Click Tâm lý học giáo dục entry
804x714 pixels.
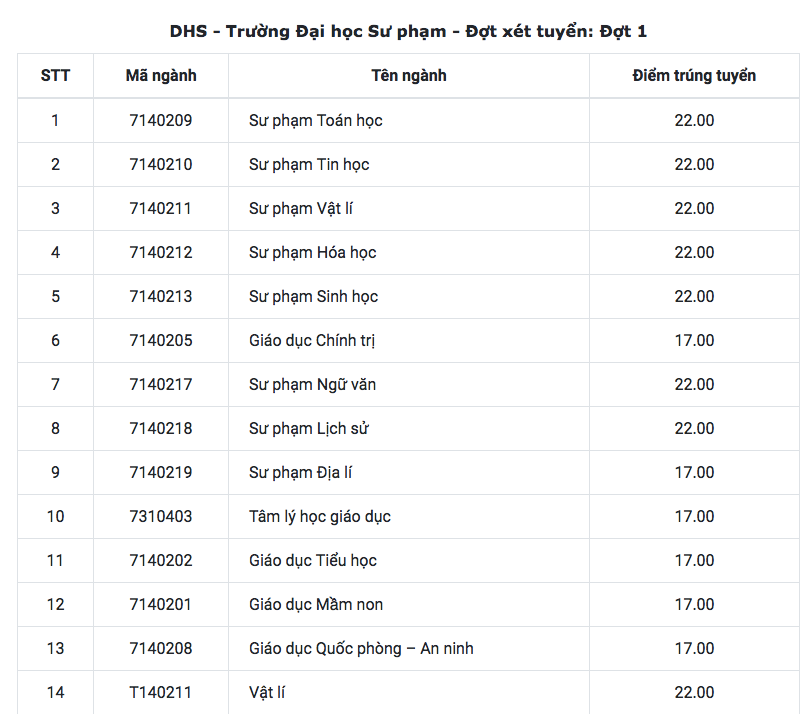(x=320, y=516)
